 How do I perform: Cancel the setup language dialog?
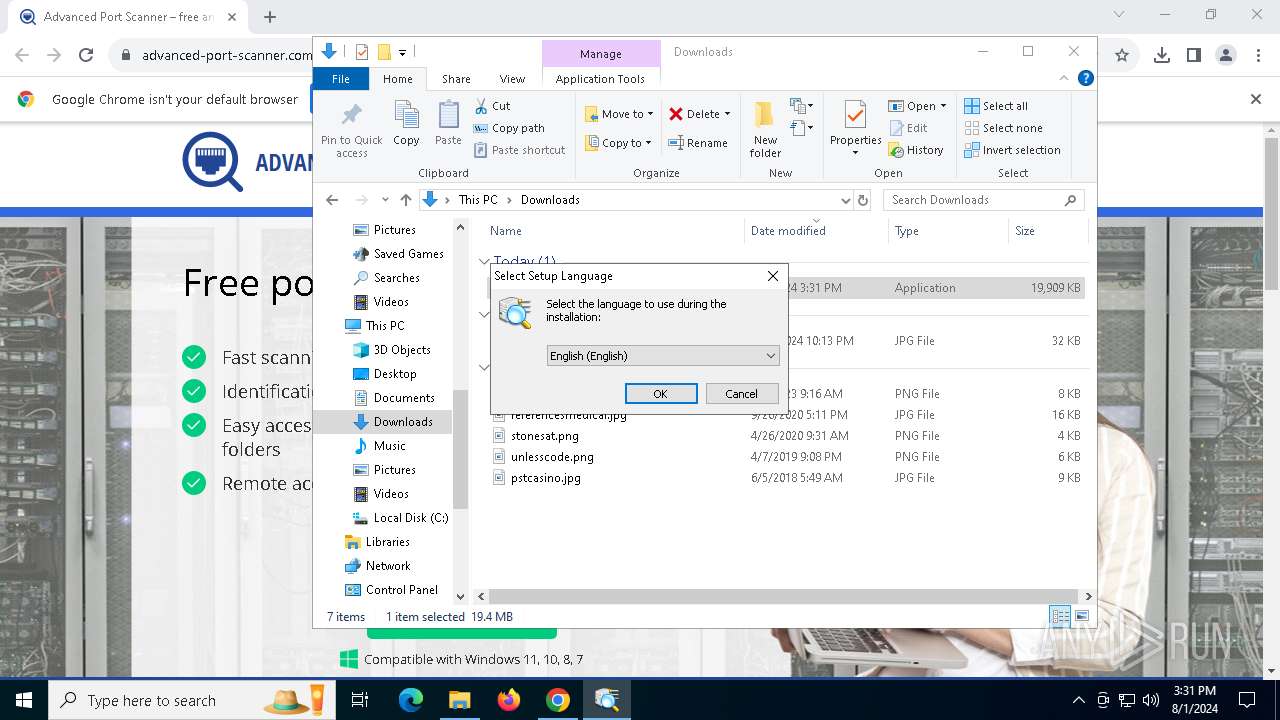click(x=741, y=394)
